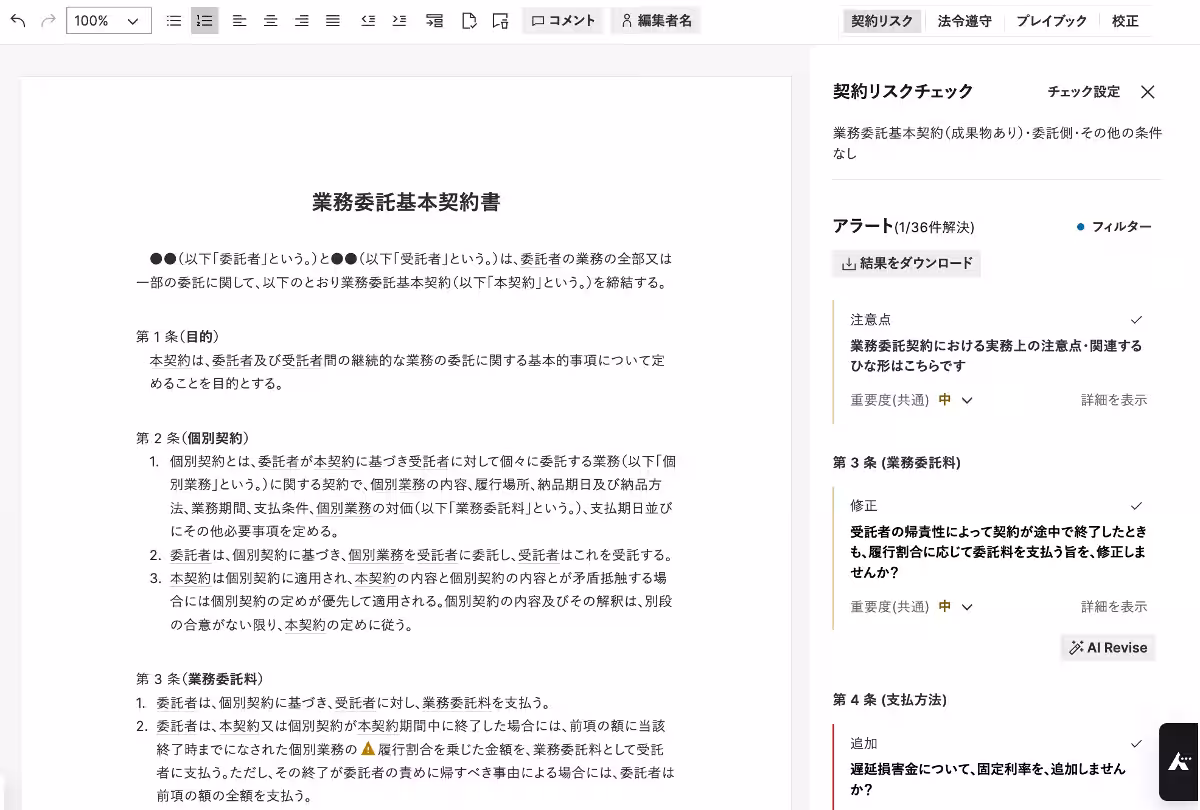Select the bullet list icon
Viewport: 1200px width, 810px height.
173,20
